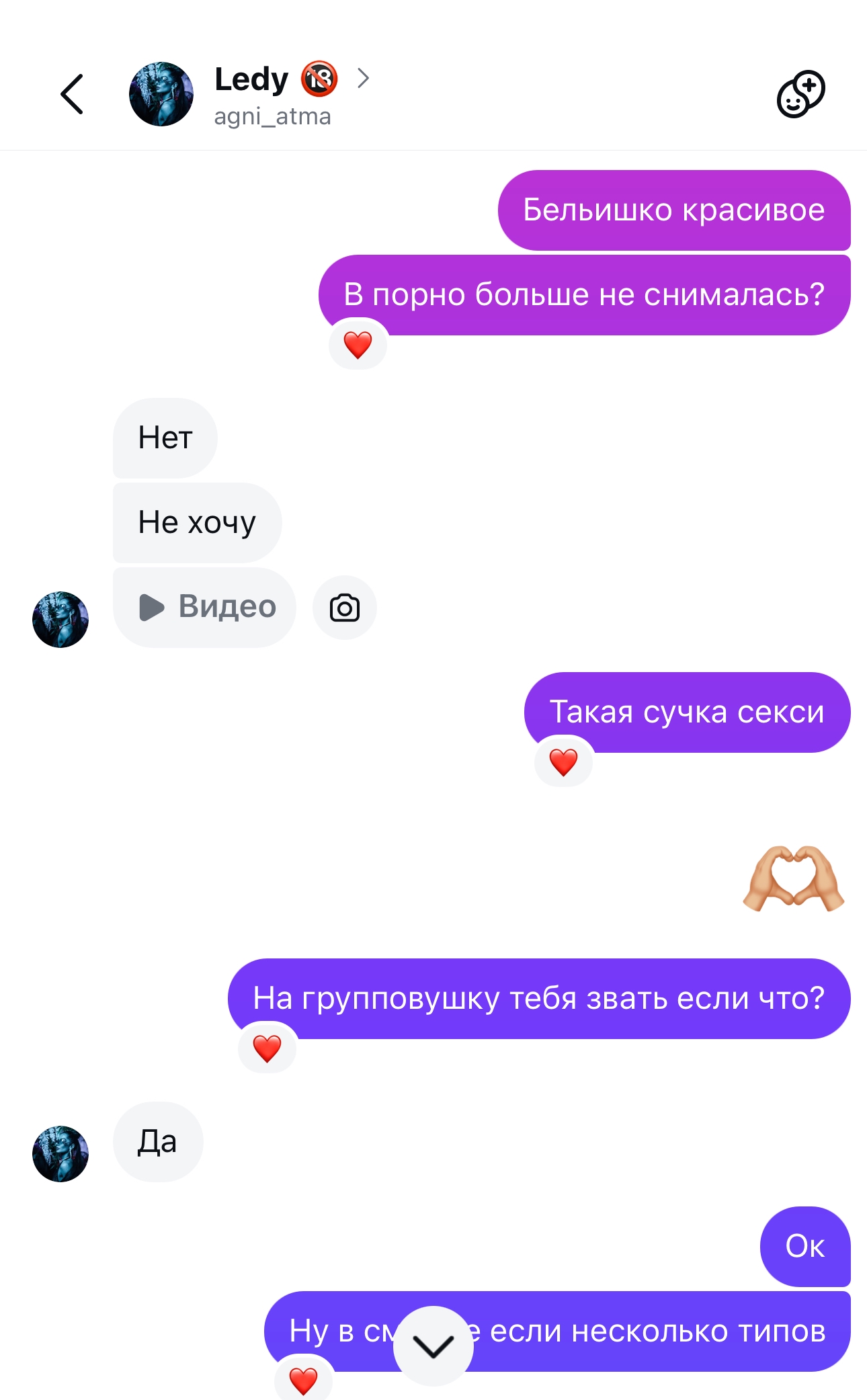The width and height of the screenshot is (867, 1400).
Task: Select the heart-hands emoji message
Action: pos(794,878)
